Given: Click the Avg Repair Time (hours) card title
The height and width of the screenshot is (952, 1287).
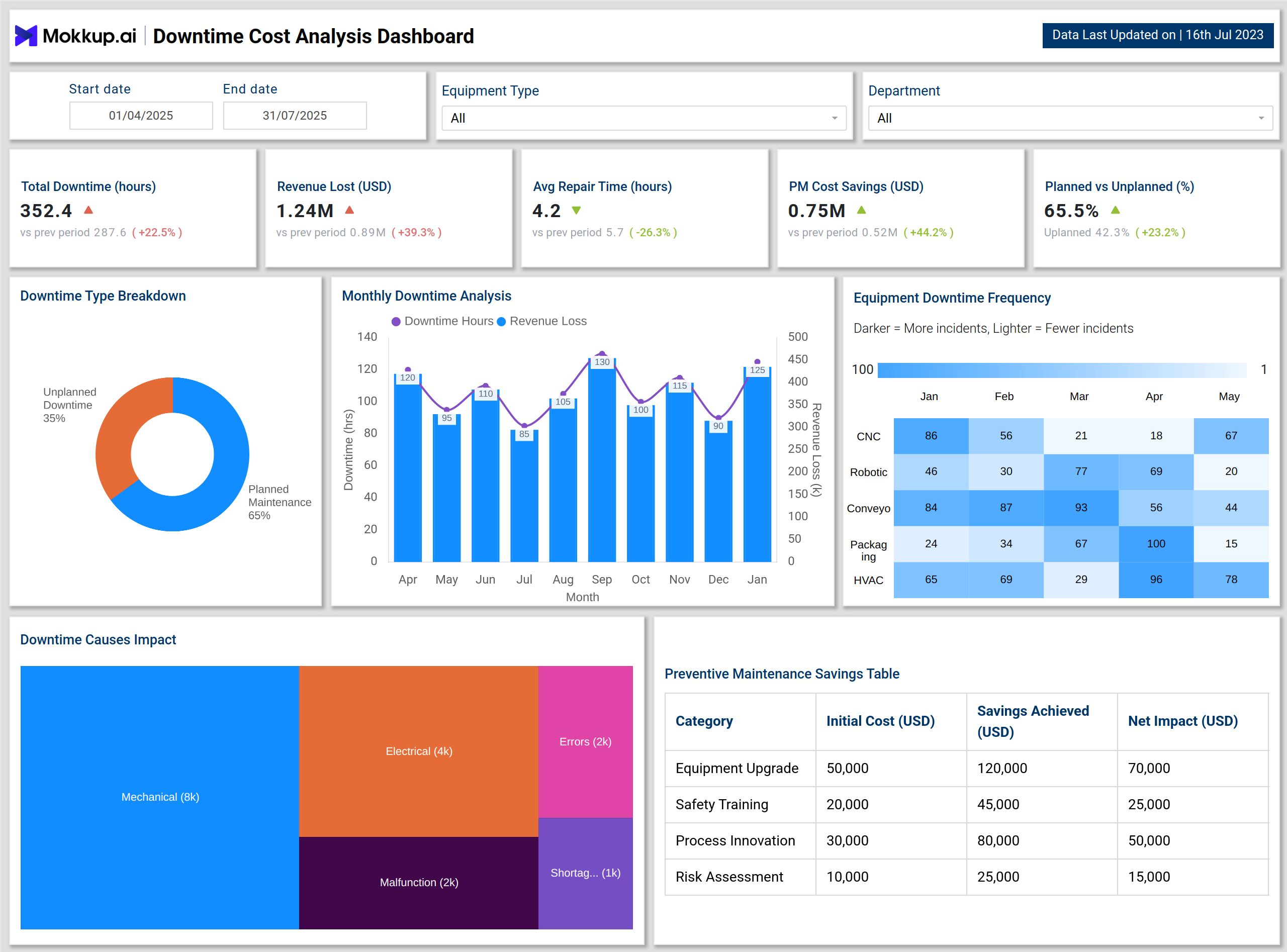Looking at the screenshot, I should click(x=602, y=186).
